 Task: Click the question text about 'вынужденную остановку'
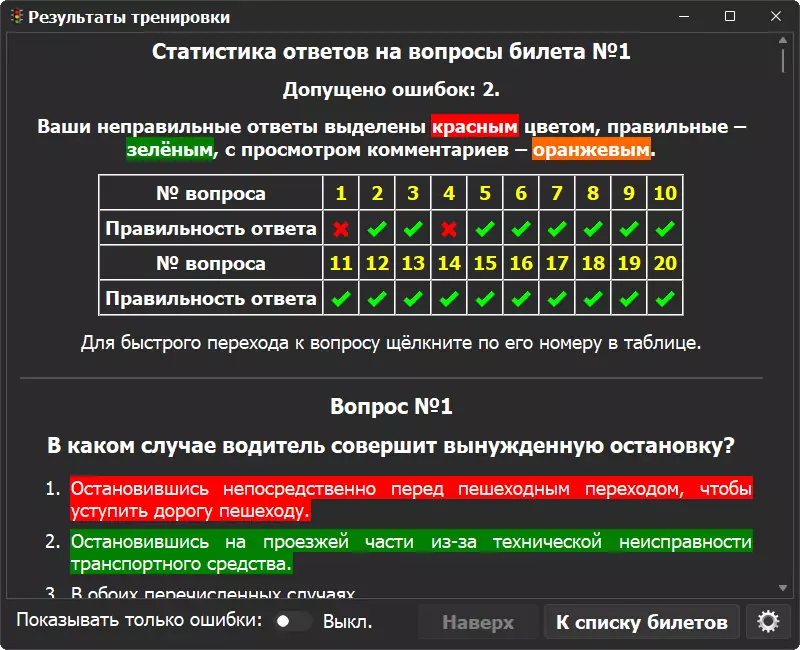coord(391,445)
